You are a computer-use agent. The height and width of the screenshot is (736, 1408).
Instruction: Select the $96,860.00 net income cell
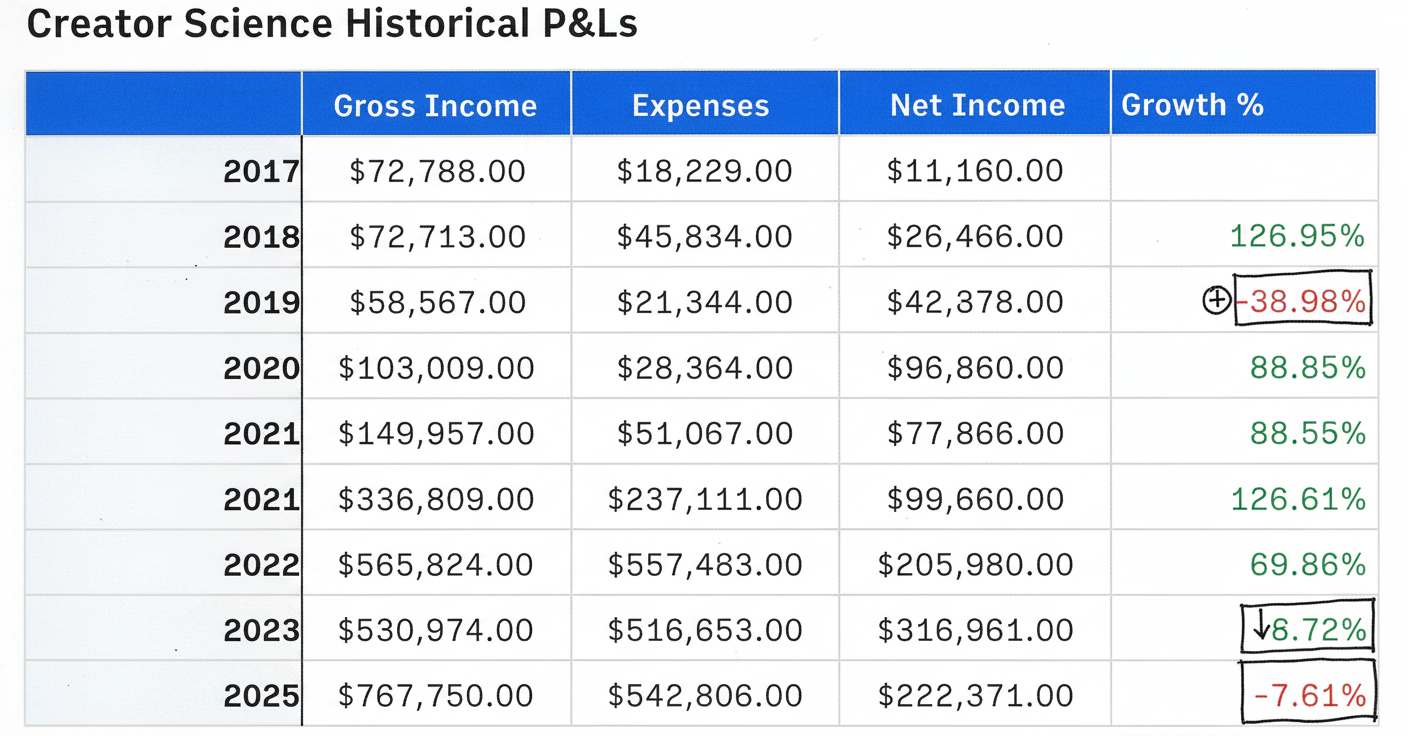point(975,368)
